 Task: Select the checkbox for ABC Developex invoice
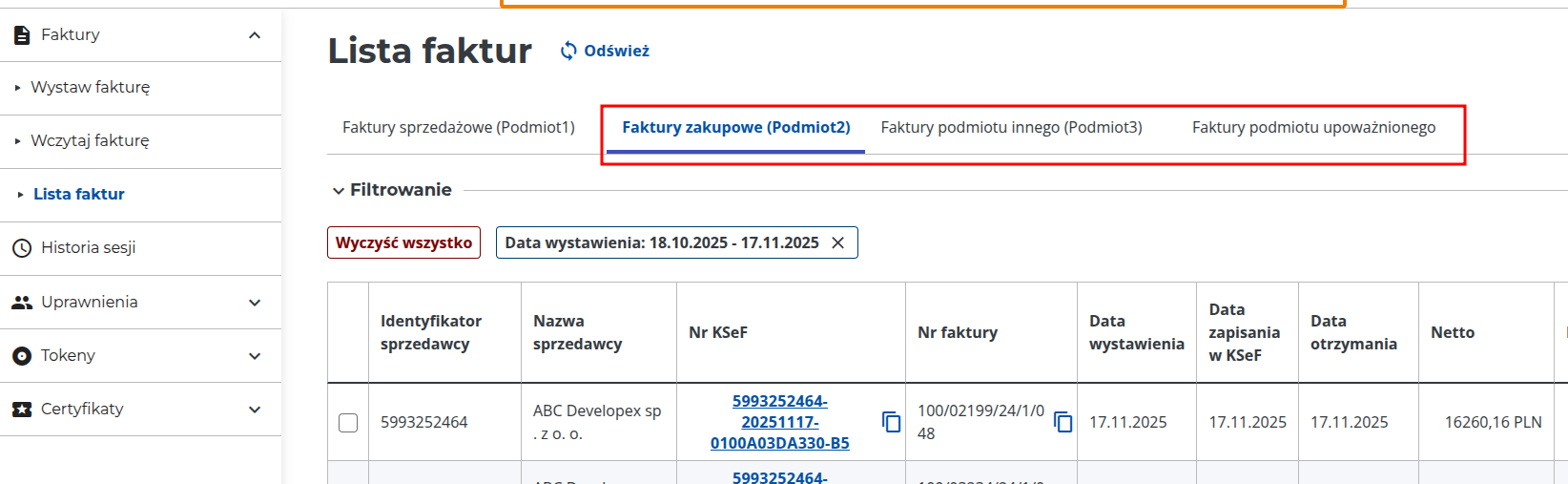point(348,422)
